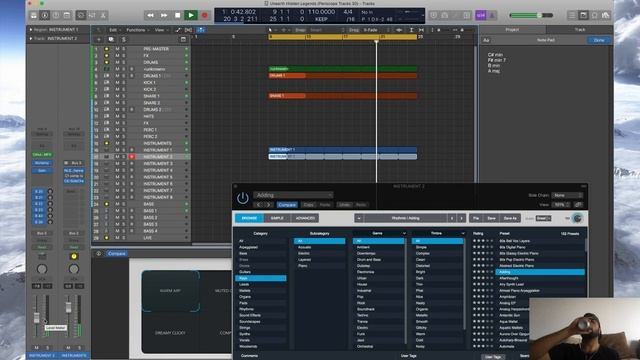
Task: Click the yellow cycle range in ruler
Action: (x=343, y=37)
